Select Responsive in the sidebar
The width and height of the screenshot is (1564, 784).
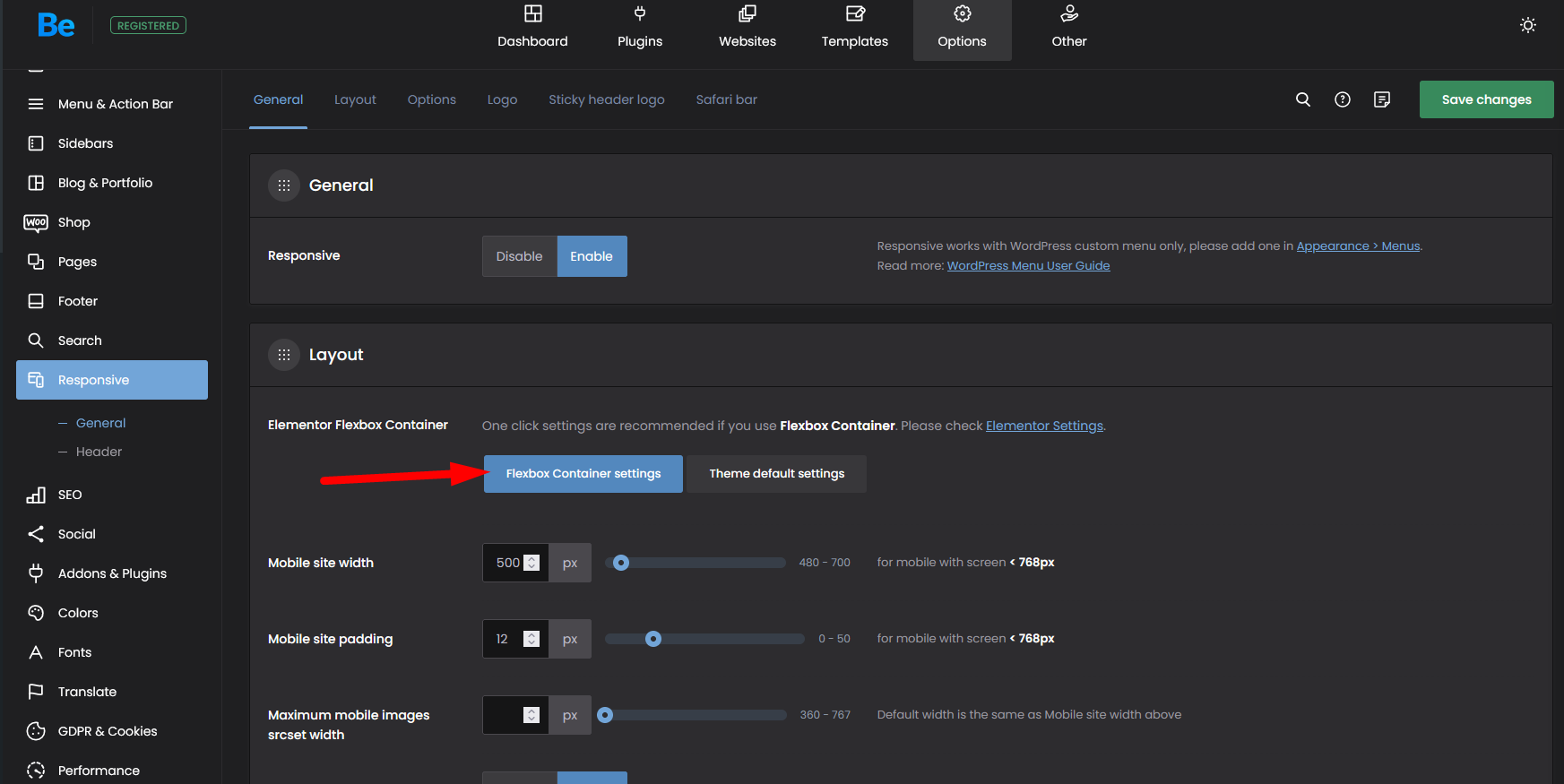point(112,380)
